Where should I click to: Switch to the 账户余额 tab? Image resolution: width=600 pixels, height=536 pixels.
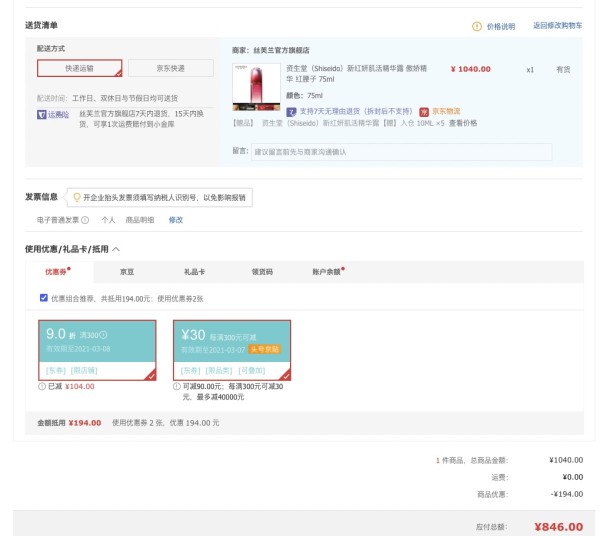tap(326, 272)
